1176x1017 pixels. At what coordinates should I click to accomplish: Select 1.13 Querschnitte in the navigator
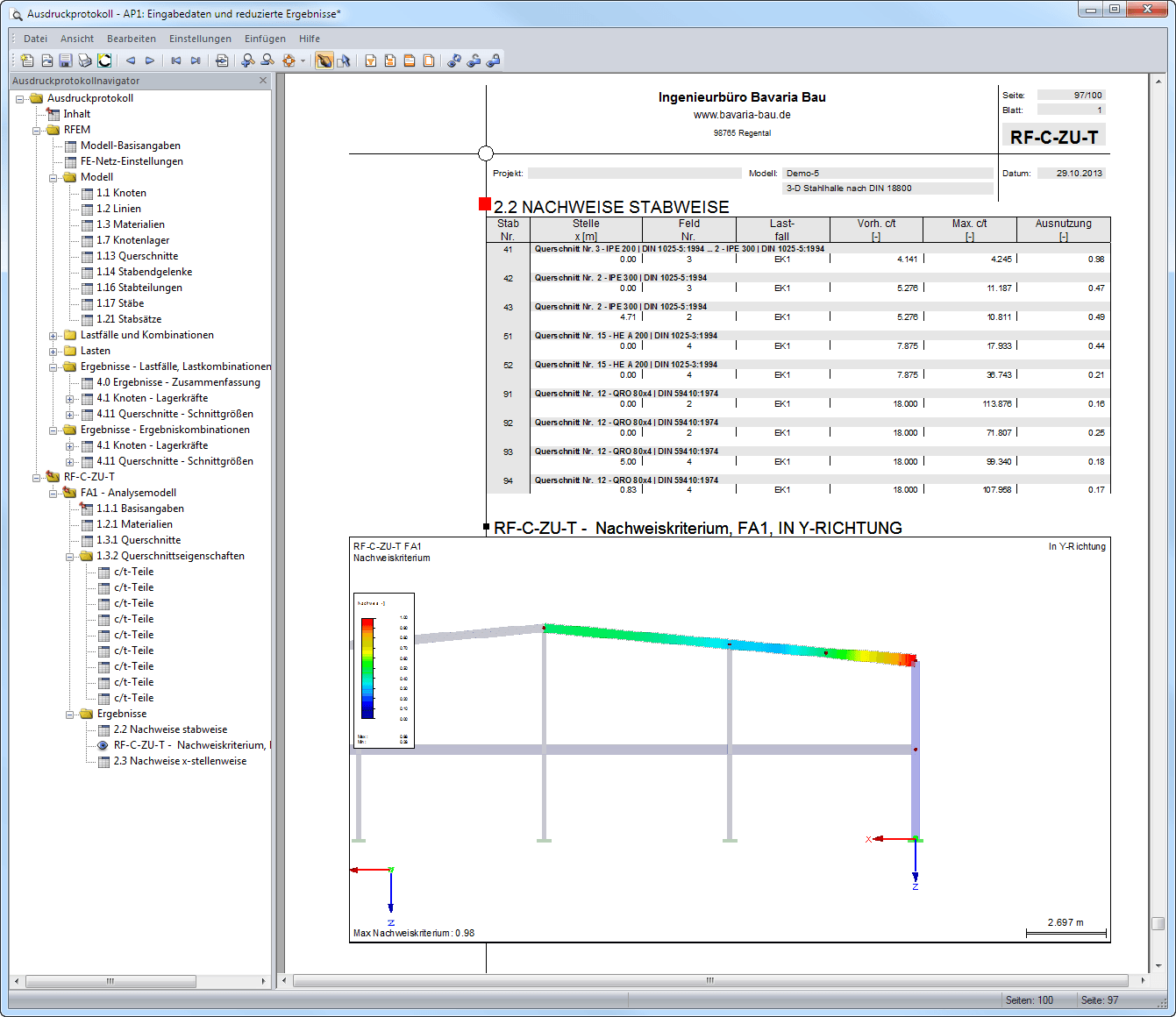(x=137, y=256)
